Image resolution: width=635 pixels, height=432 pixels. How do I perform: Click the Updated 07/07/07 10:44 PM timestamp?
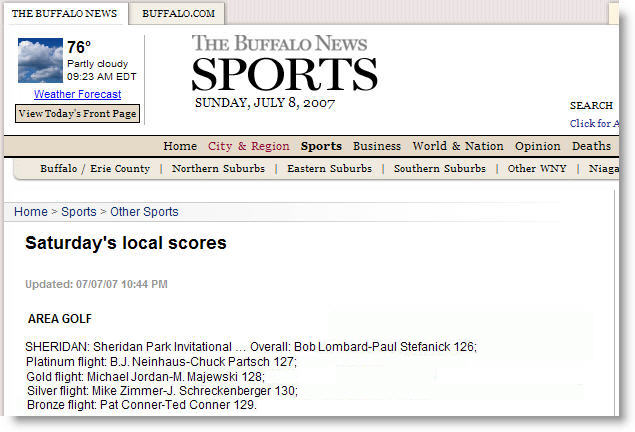(96, 284)
